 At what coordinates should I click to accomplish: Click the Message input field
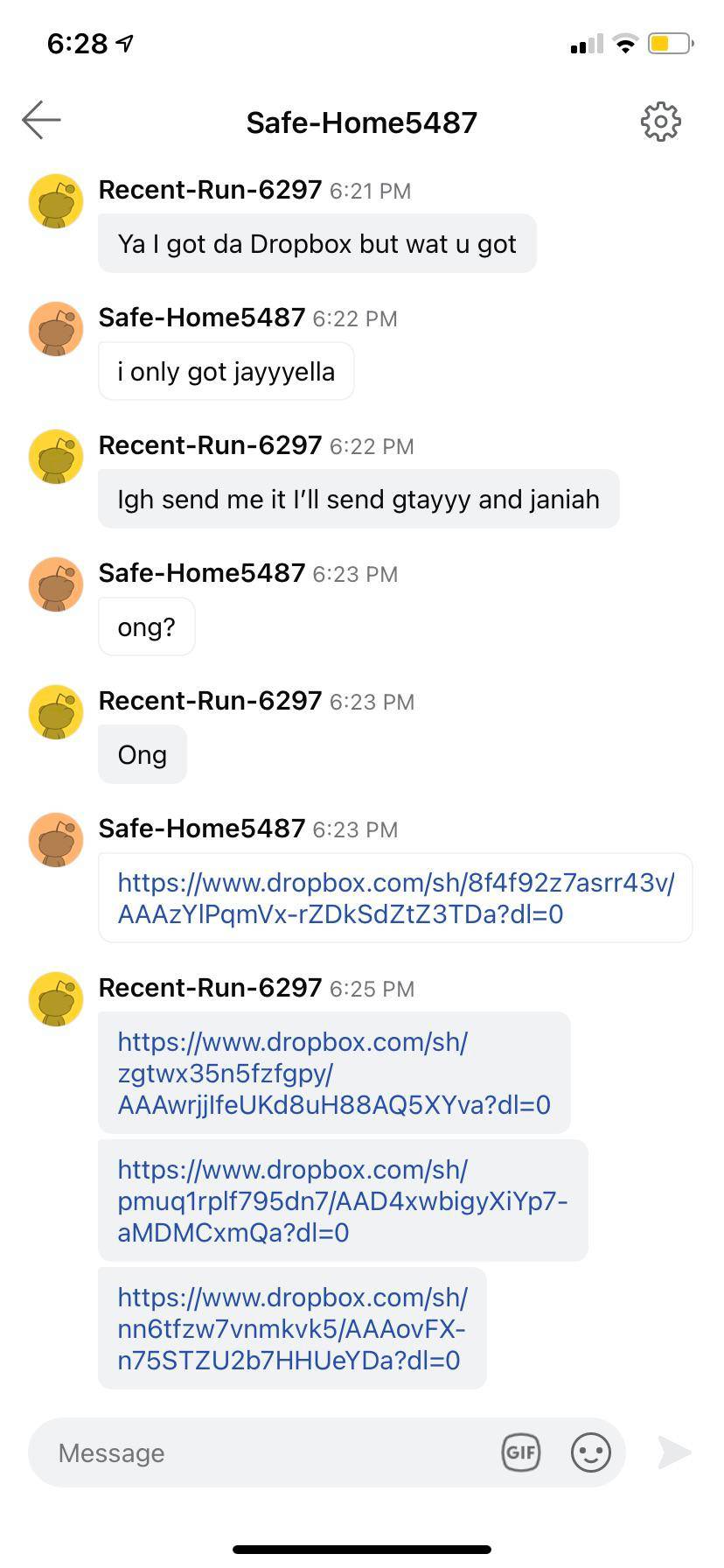[x=271, y=1453]
